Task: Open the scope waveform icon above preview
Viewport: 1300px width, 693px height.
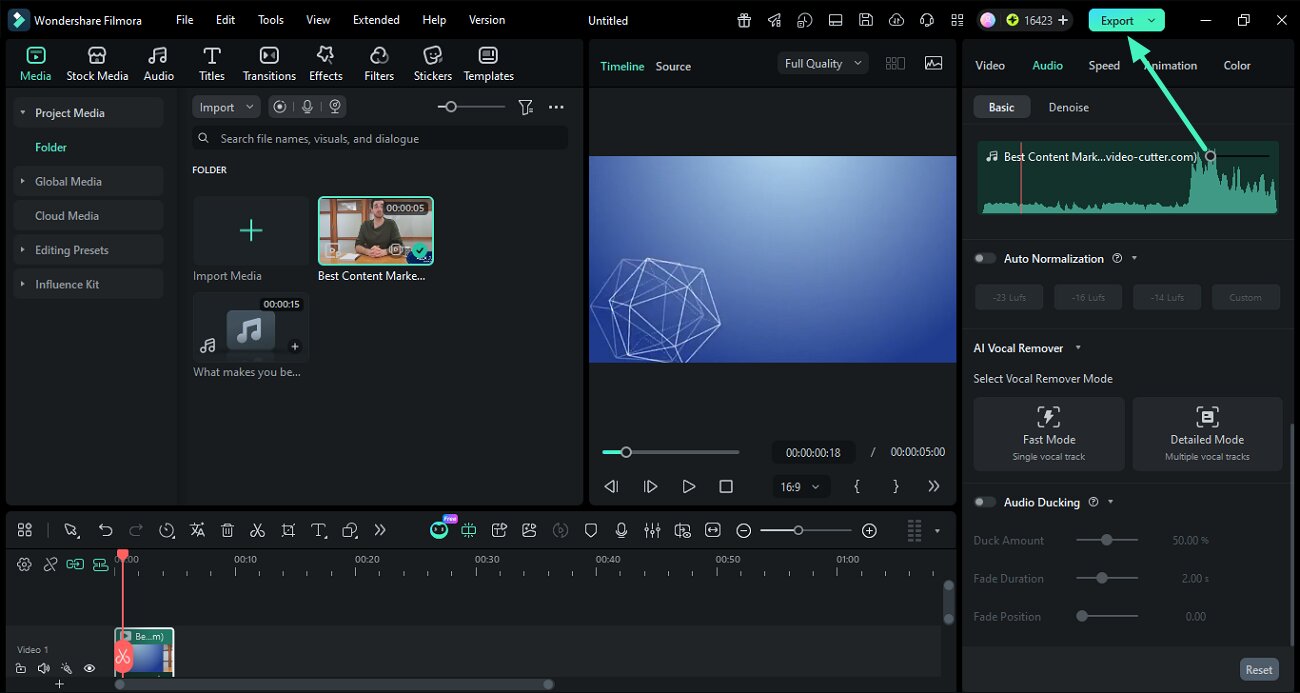Action: click(x=933, y=63)
